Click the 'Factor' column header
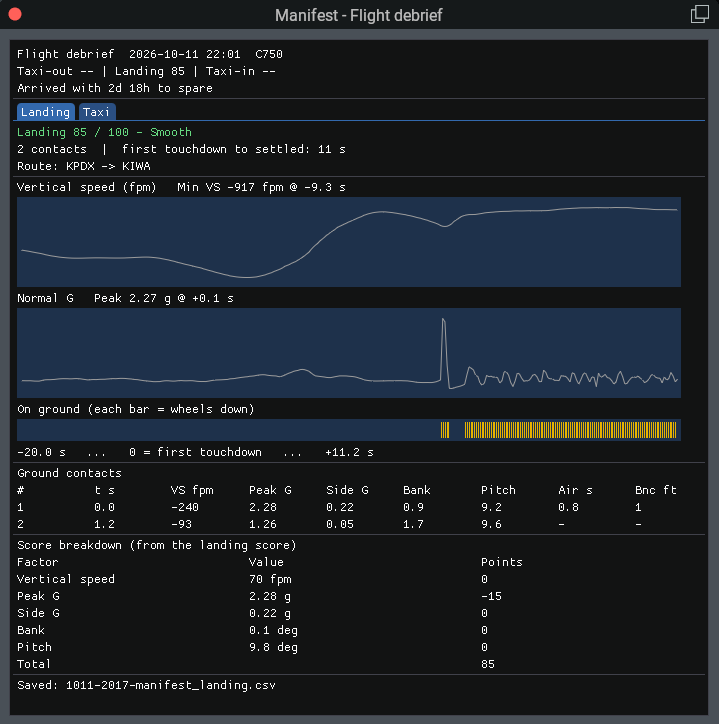This screenshot has height=724, width=719. pos(38,562)
